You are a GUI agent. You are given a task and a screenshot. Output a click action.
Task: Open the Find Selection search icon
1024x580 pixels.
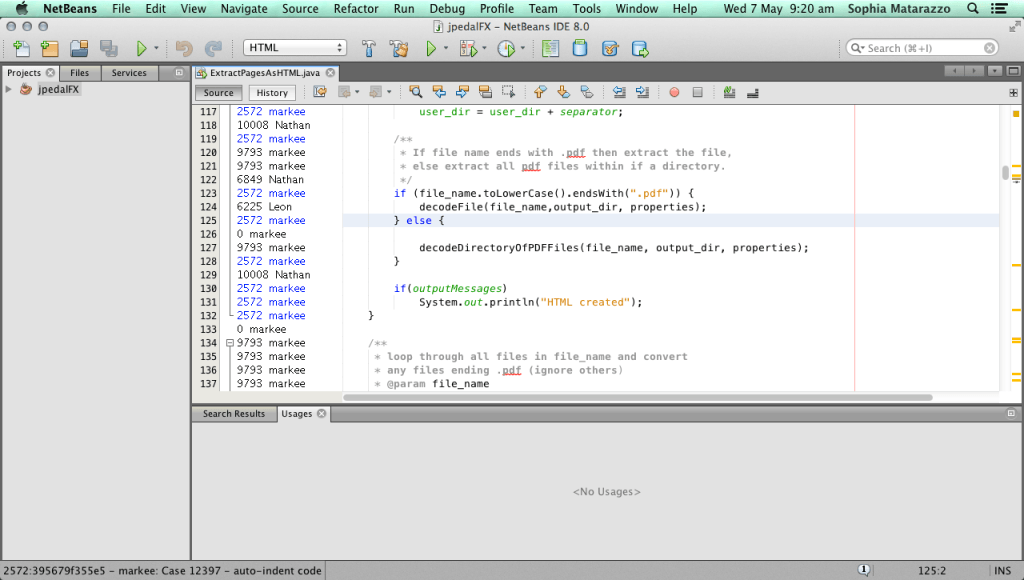click(x=416, y=92)
